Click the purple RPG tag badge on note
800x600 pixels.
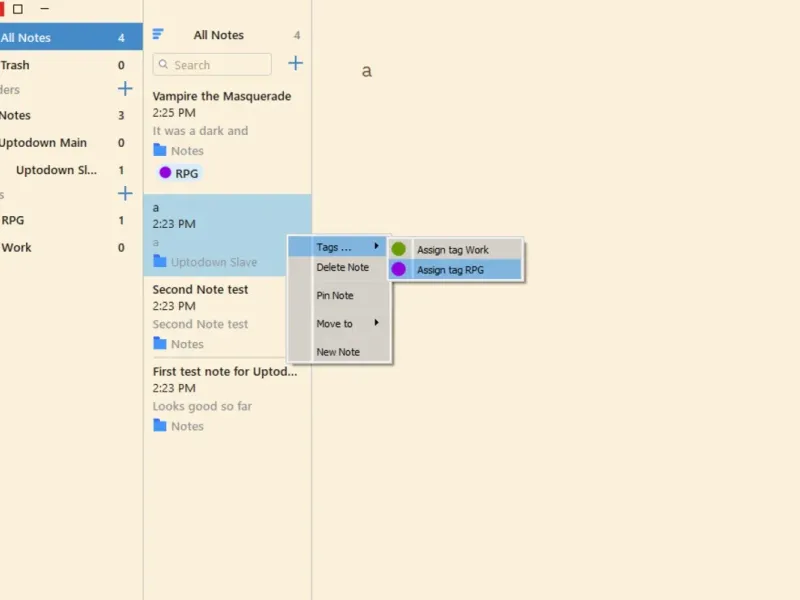click(x=179, y=173)
